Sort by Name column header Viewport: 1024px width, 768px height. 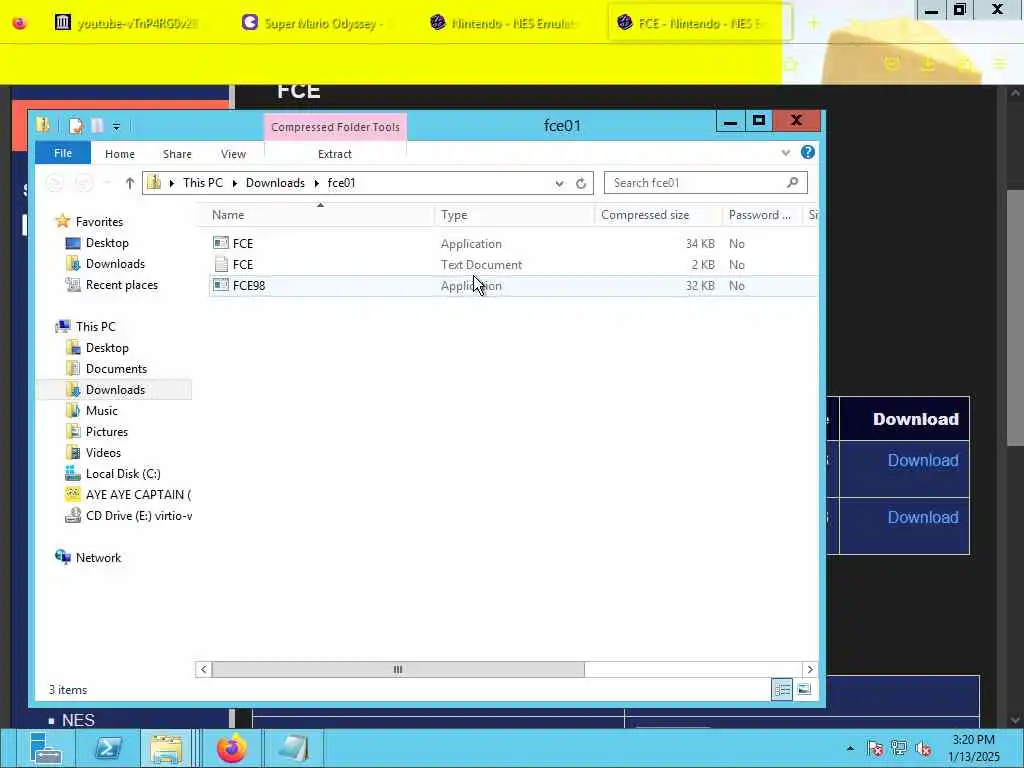tap(228, 215)
